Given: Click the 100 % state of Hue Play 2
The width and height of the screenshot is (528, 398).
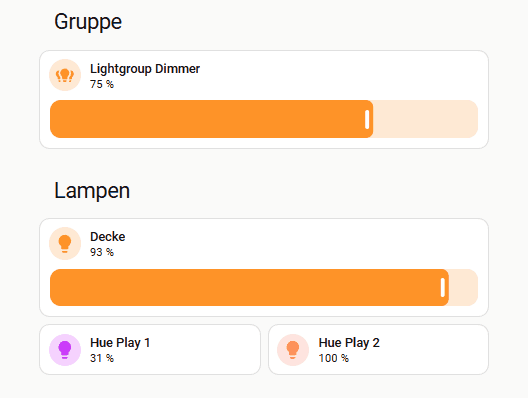Looking at the screenshot, I should click(333, 358).
